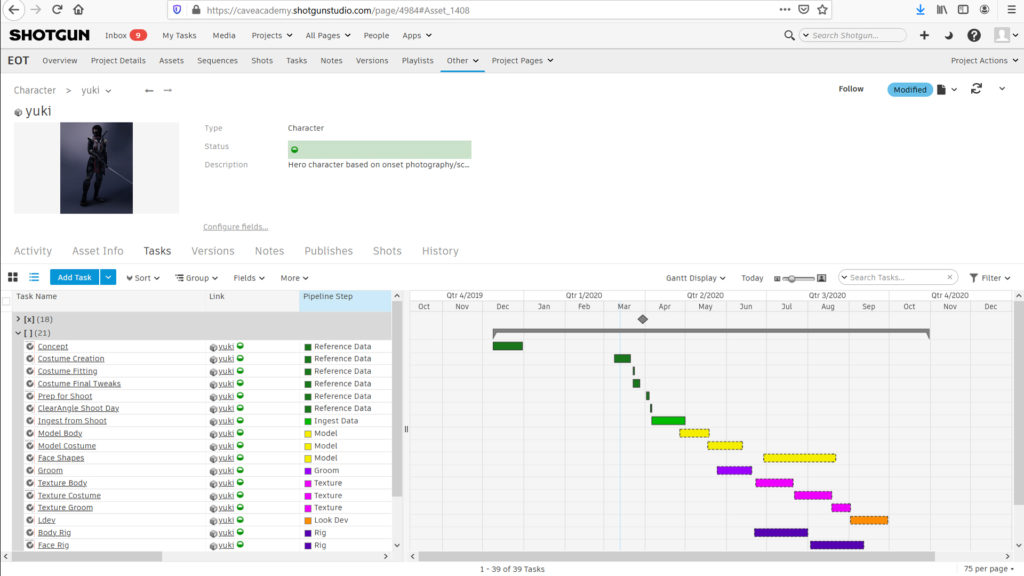Click the page design document icon

tap(941, 89)
